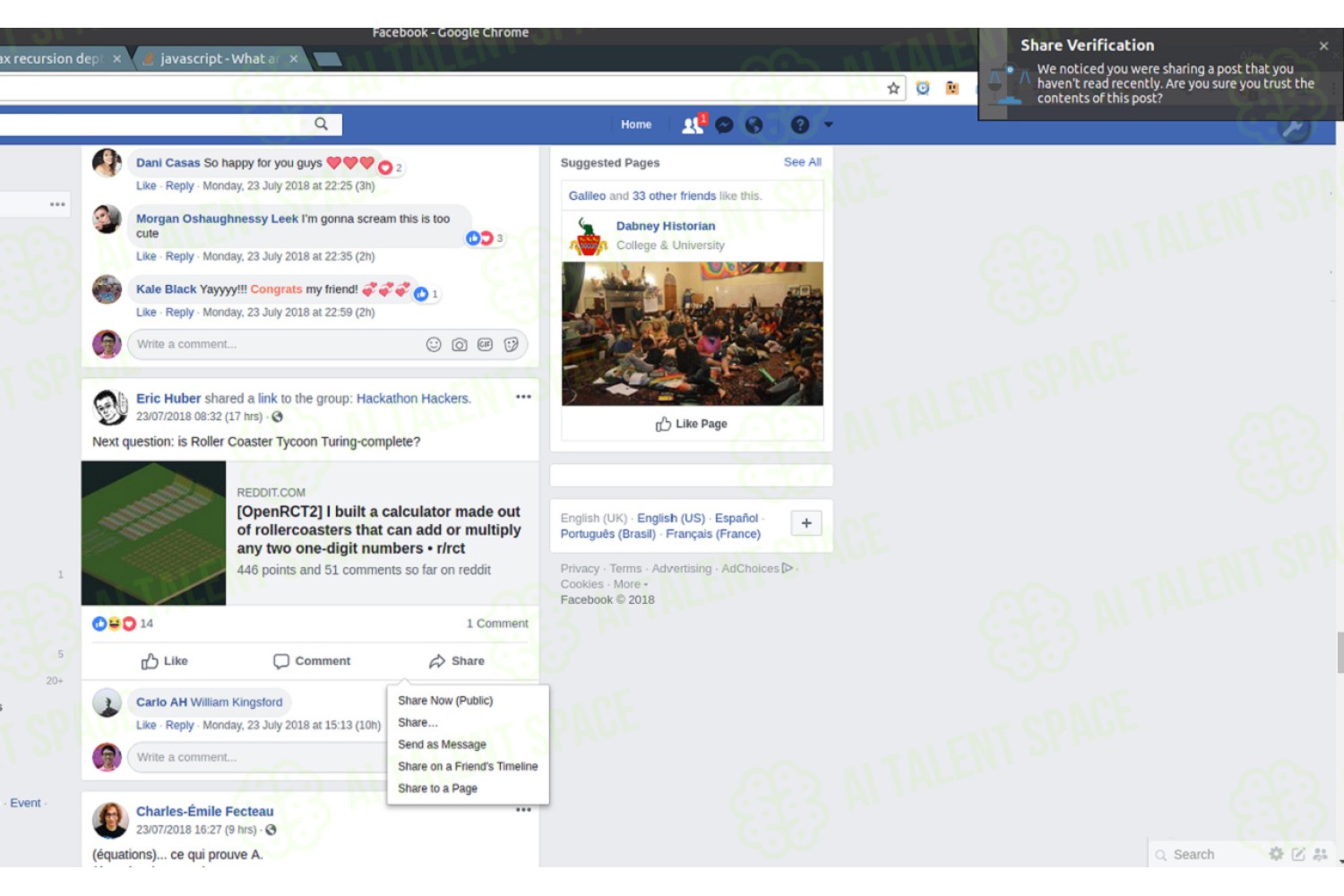Click the Facebook search magnifier button
The height and width of the screenshot is (896, 1344).
[x=321, y=125]
